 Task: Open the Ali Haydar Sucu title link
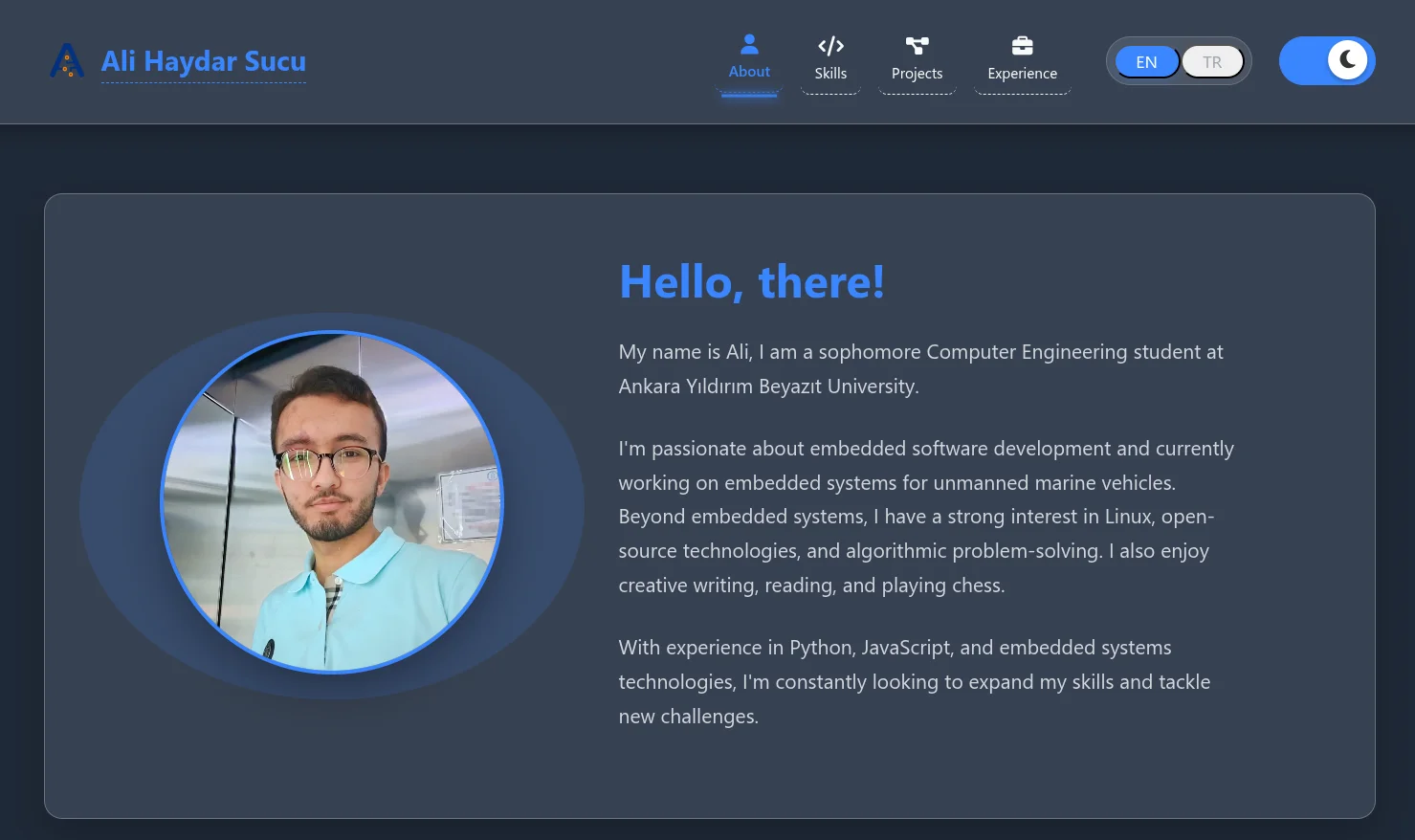point(203,61)
